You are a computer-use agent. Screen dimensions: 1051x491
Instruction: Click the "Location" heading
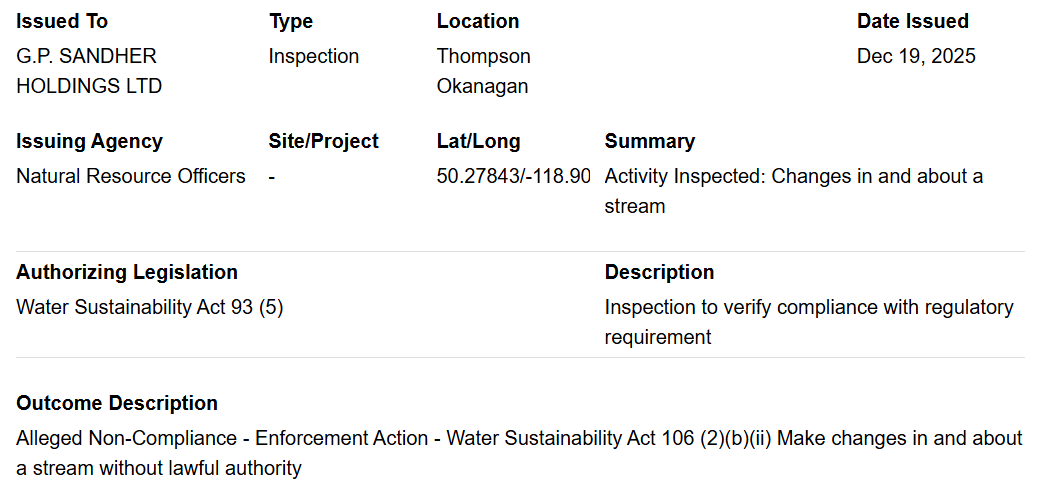pos(477,21)
